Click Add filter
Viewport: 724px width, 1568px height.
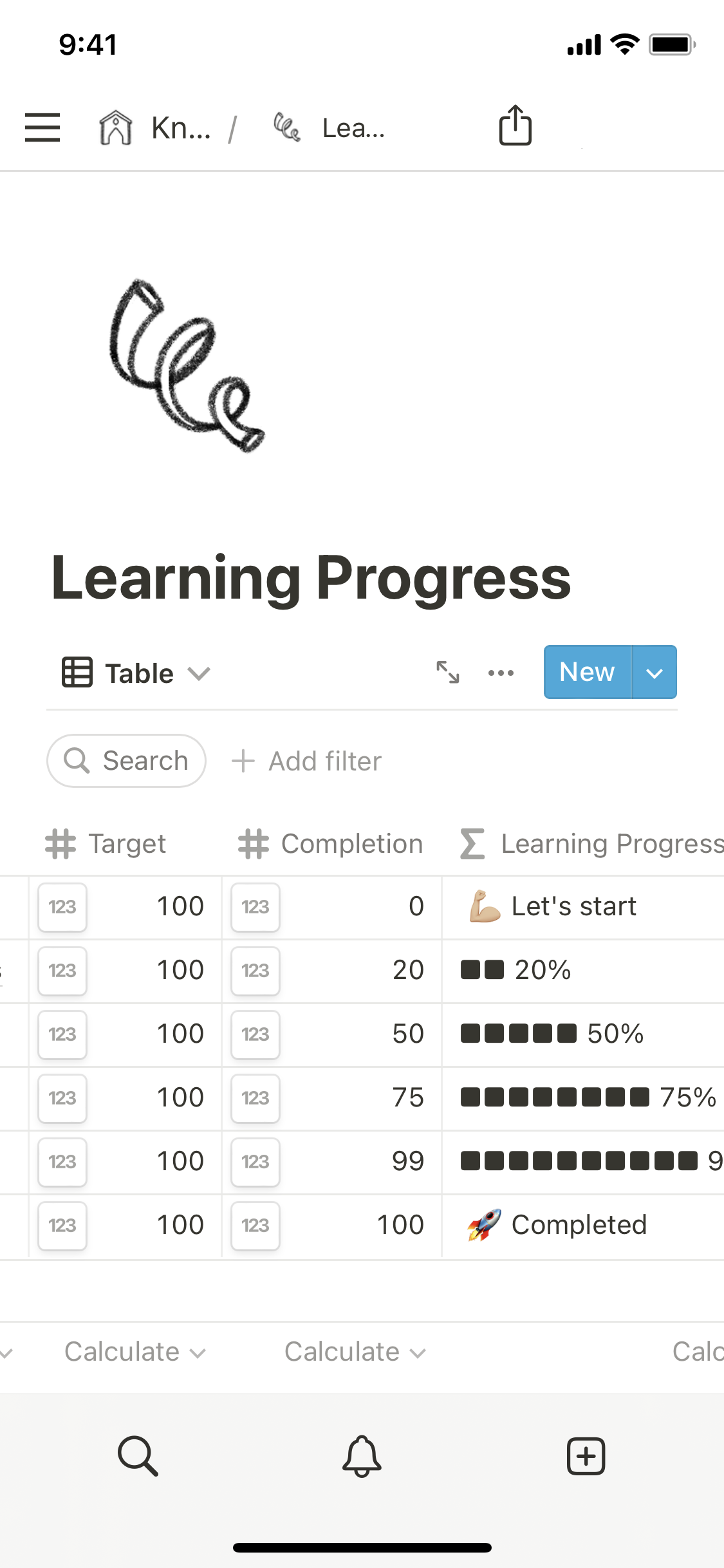pos(307,761)
